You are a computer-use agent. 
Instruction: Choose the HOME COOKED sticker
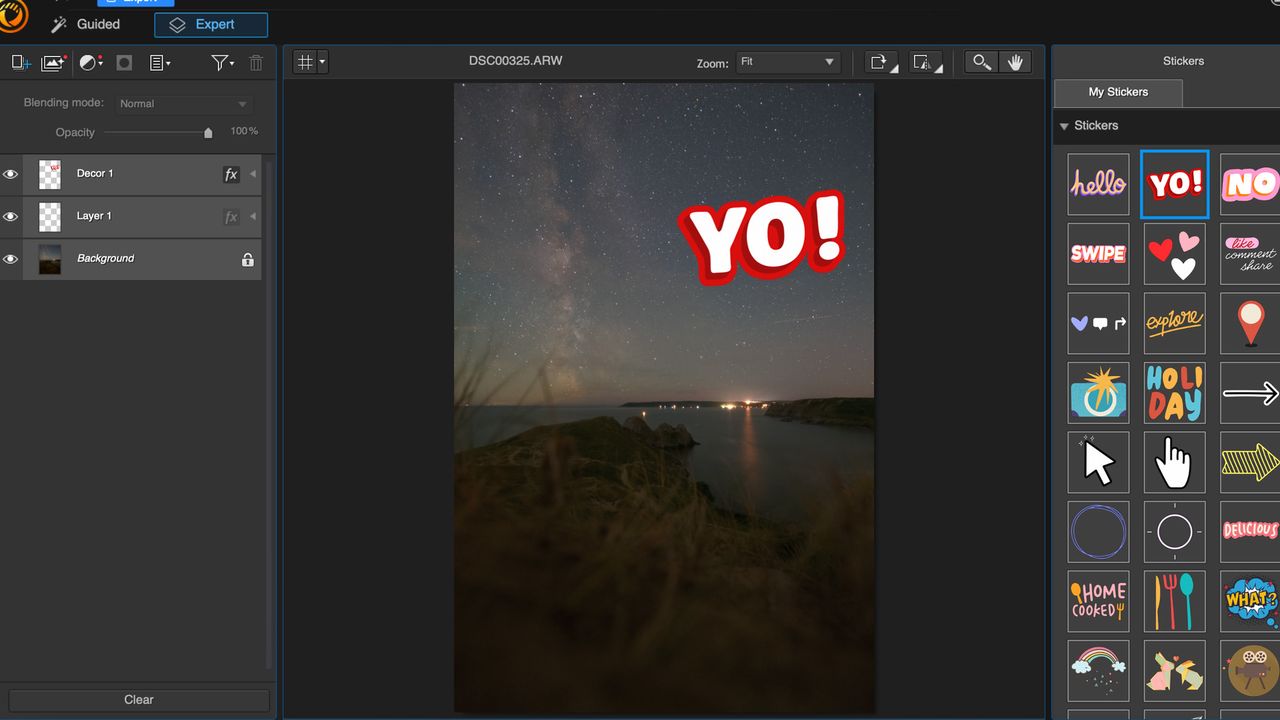1098,601
